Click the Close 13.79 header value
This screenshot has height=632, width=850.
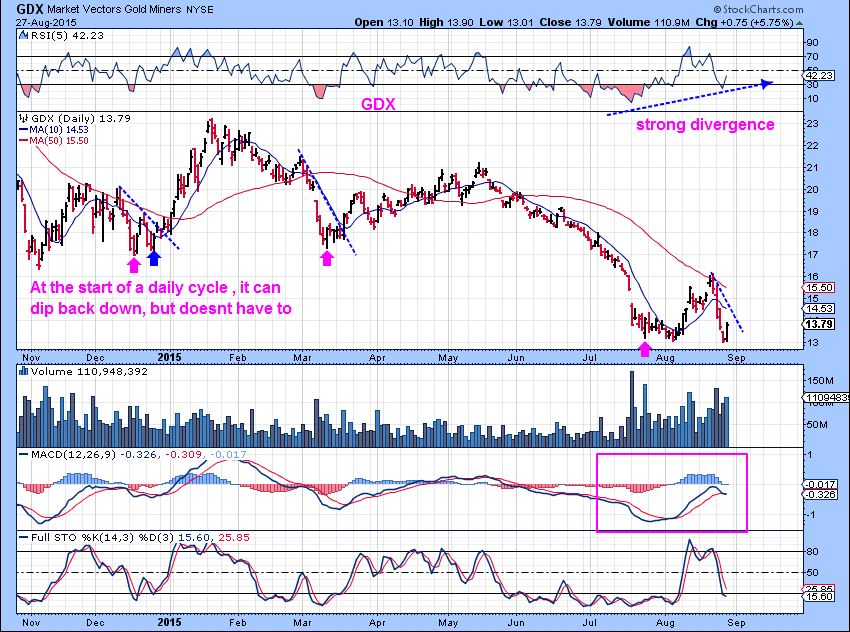(570, 23)
